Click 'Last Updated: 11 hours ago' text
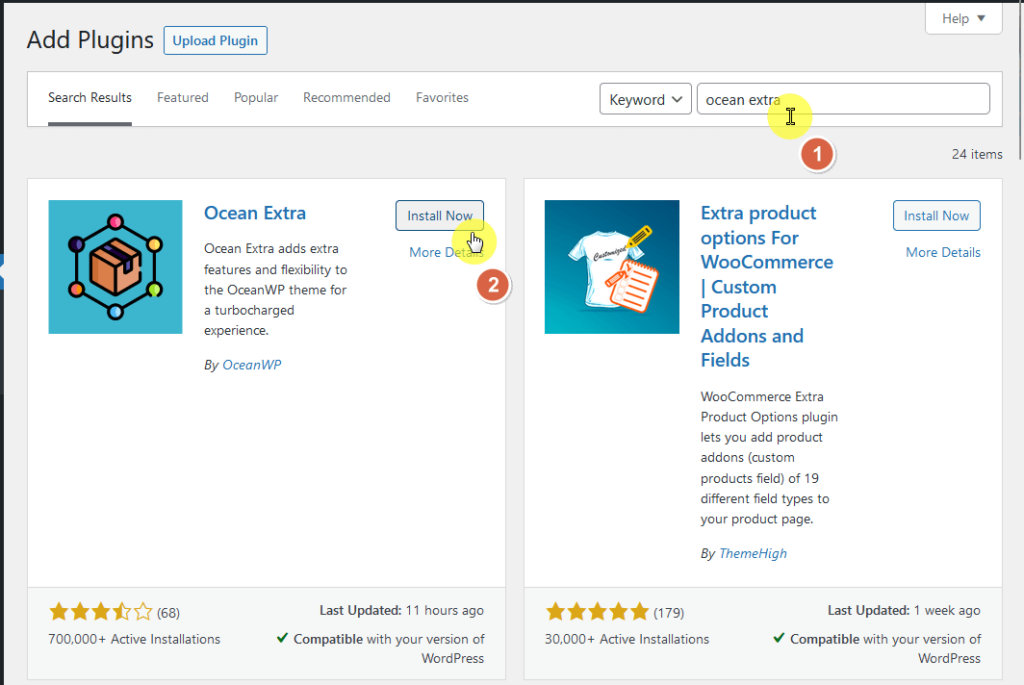 (402, 611)
